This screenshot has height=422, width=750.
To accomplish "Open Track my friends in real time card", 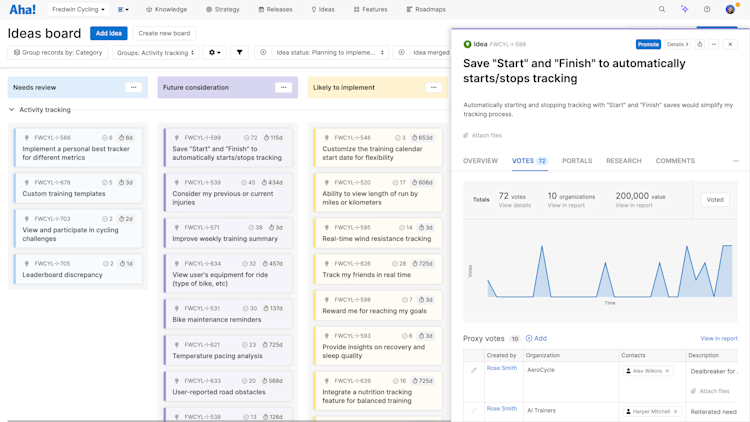I will (378, 269).
